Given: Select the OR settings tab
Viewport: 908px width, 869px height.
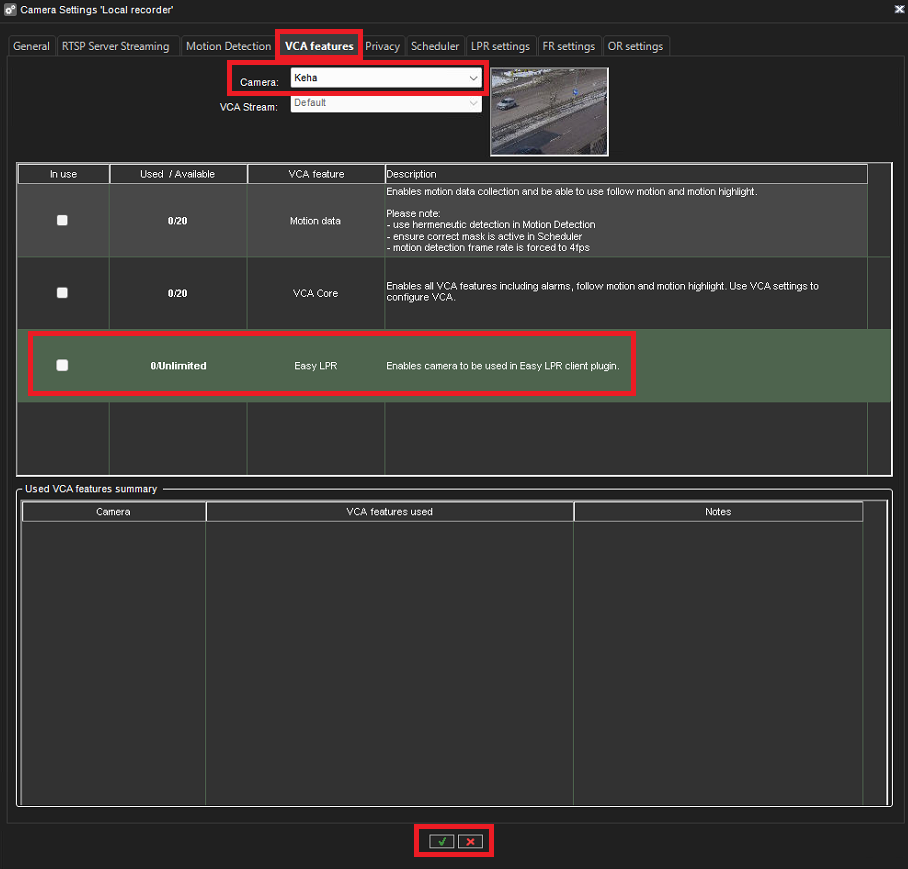Looking at the screenshot, I should point(635,46).
